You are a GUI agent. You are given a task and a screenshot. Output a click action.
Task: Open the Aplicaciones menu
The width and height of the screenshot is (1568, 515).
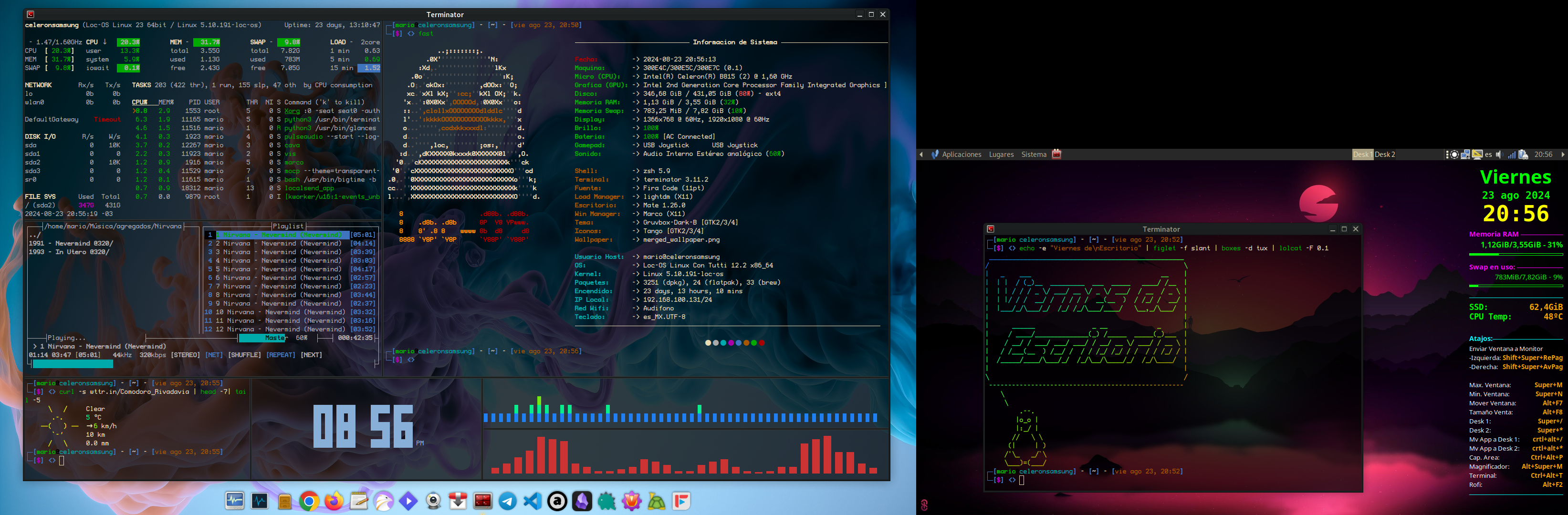[x=961, y=154]
